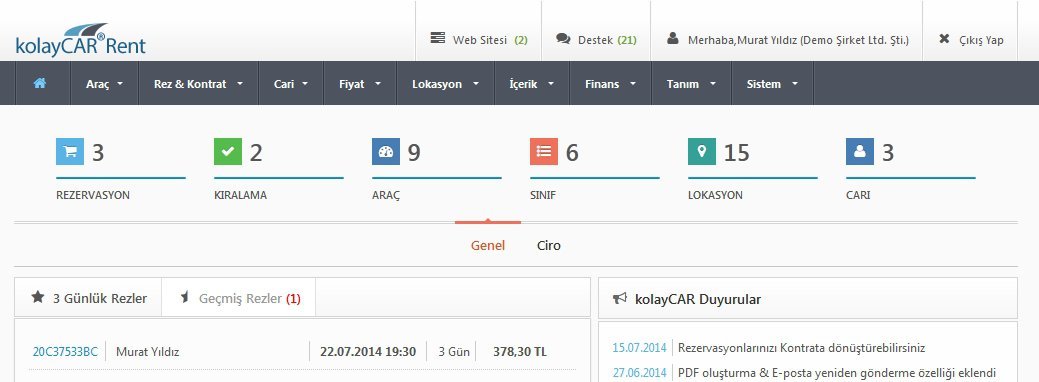Screen dimensions: 1039x382
Task: Click the server icon beside Web Sitesi
Action: pyautogui.click(x=437, y=38)
